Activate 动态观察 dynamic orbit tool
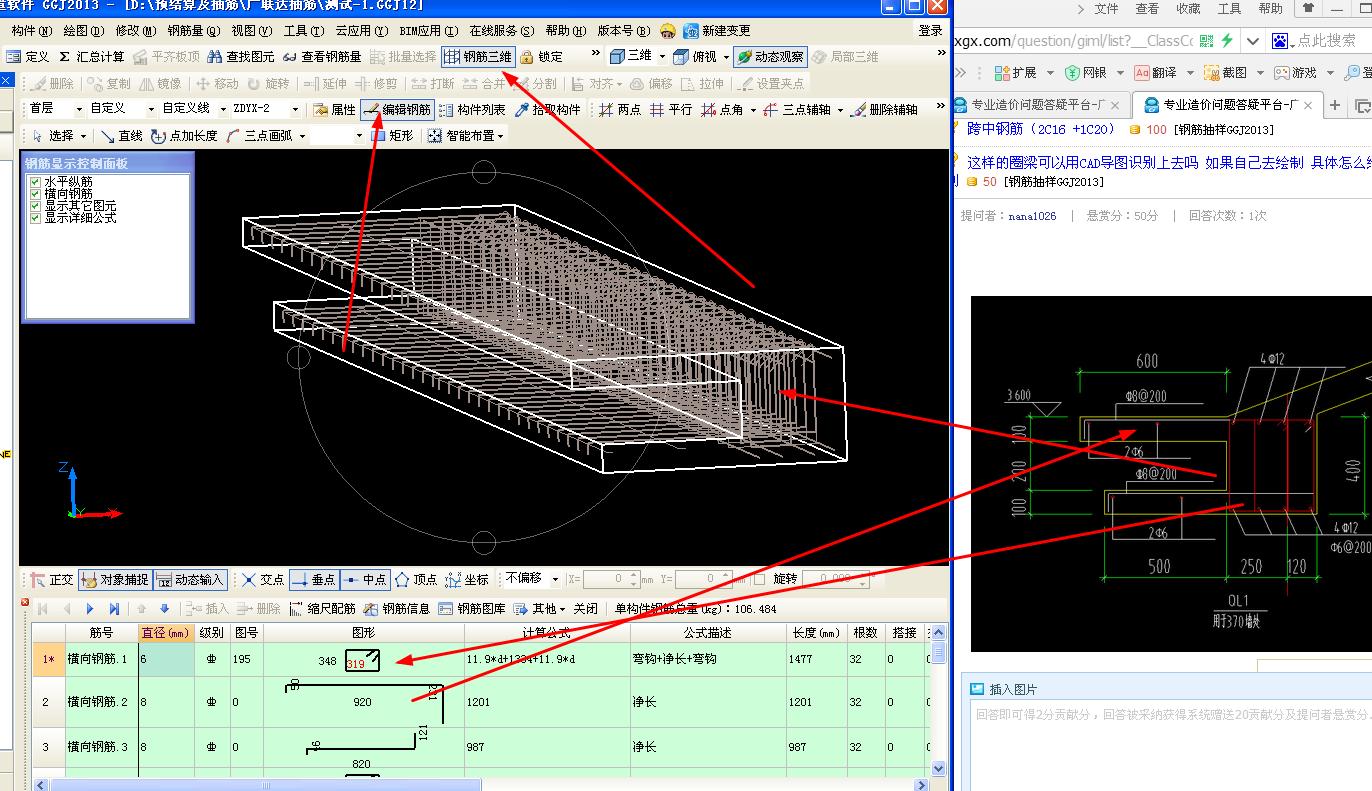 [x=770, y=57]
